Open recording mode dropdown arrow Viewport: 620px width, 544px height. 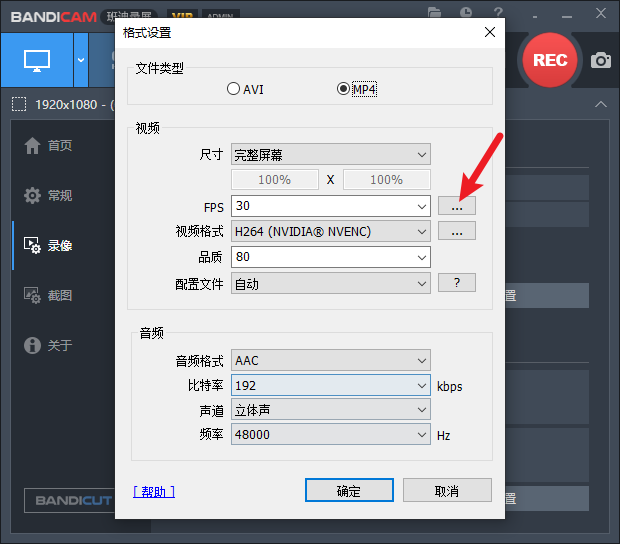(x=81, y=60)
